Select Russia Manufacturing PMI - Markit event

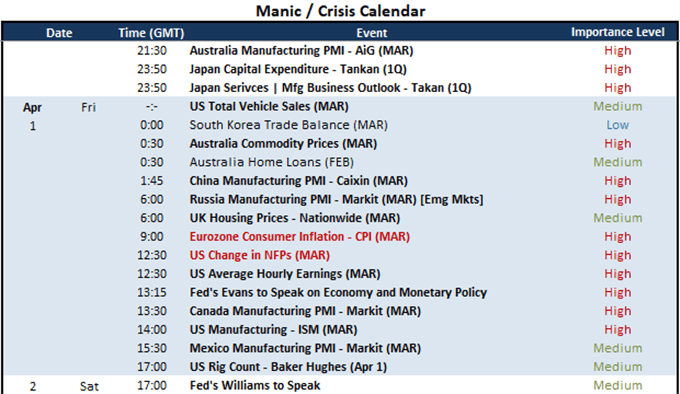pos(336,199)
